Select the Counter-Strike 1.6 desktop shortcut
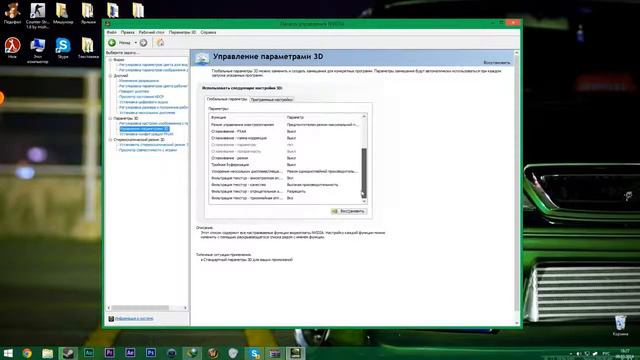Viewport: 640px width, 360px height. coord(37,16)
